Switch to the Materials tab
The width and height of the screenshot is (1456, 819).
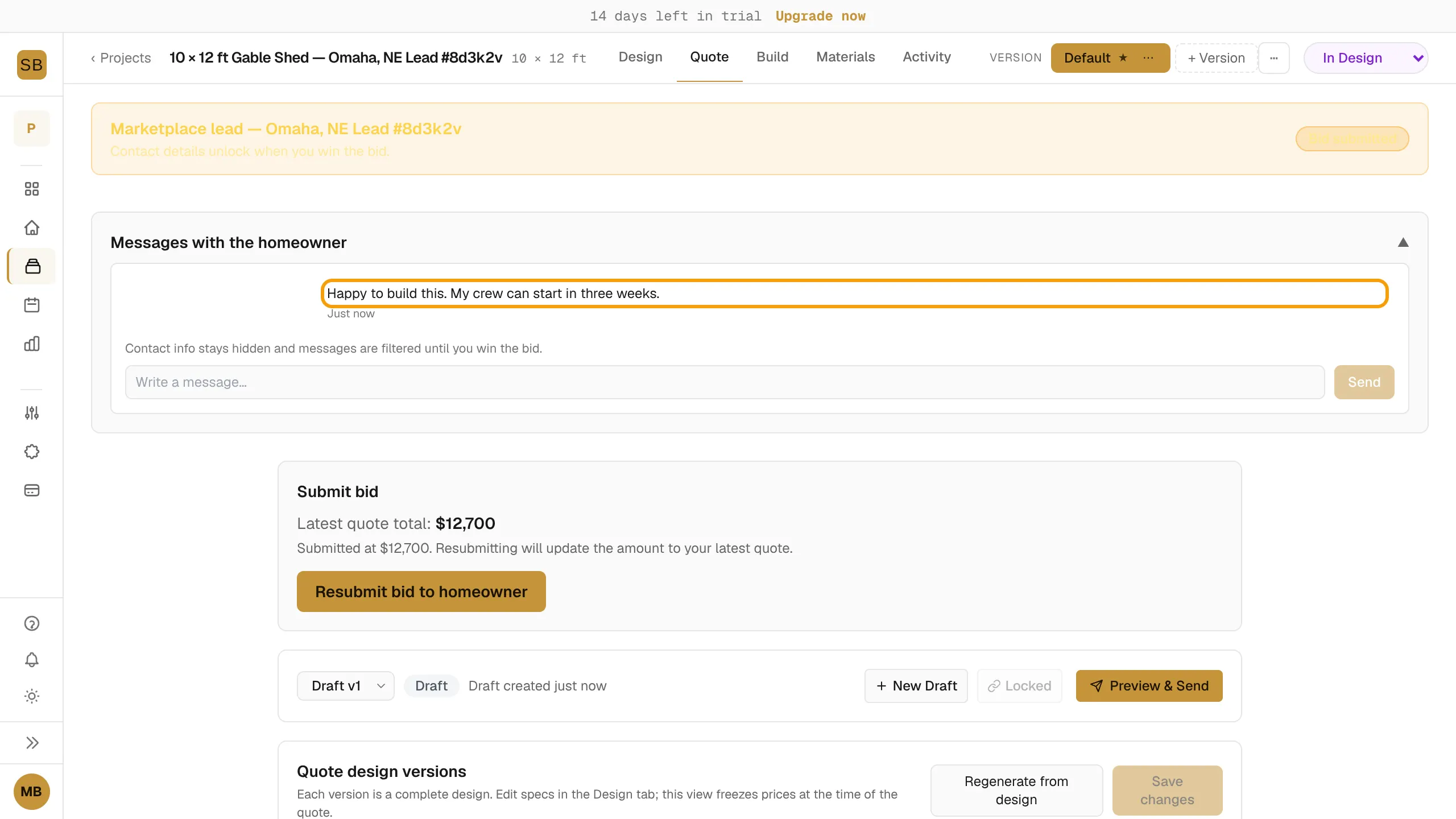pyautogui.click(x=846, y=57)
